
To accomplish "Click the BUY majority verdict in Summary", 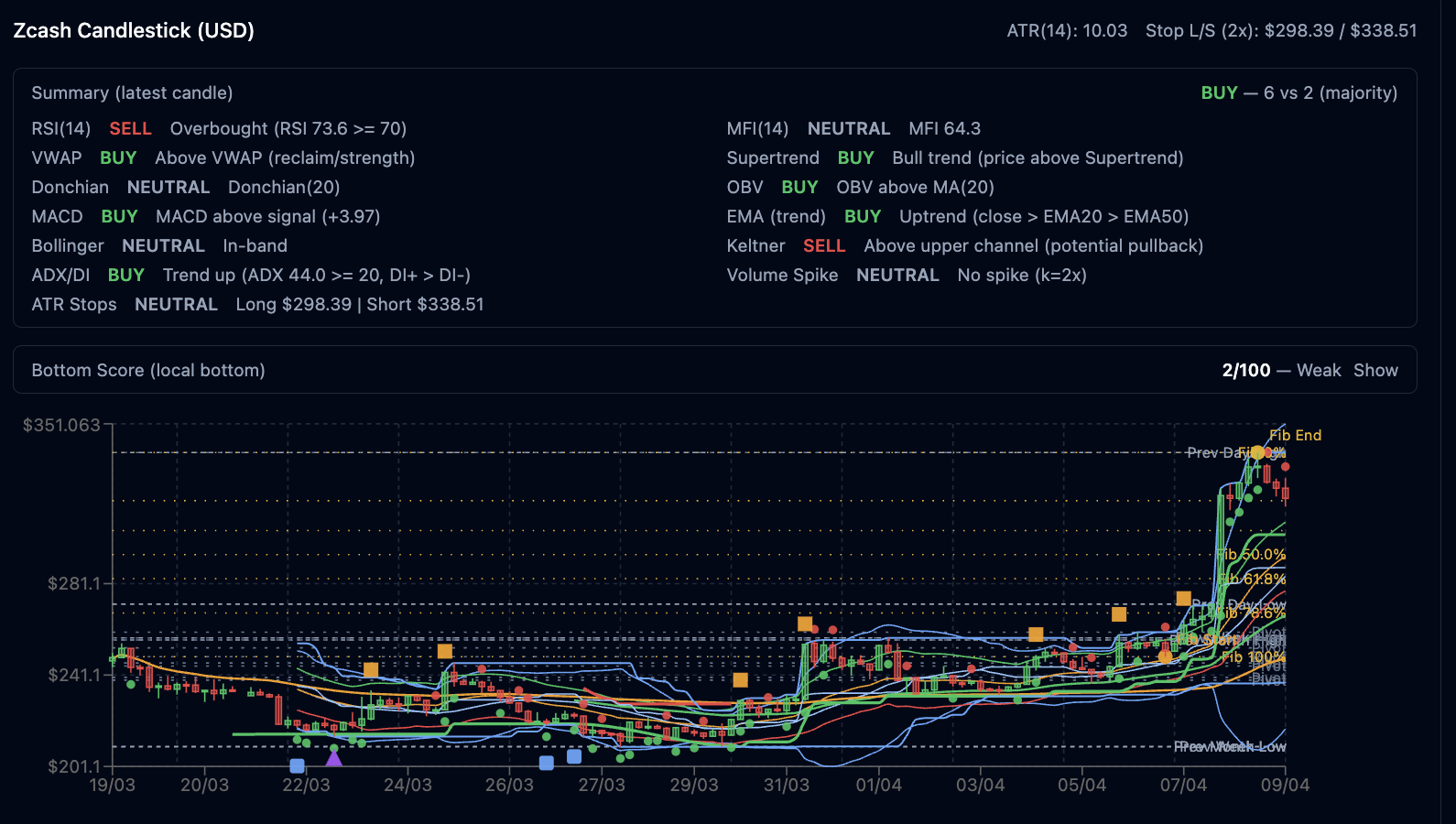I will [1219, 92].
